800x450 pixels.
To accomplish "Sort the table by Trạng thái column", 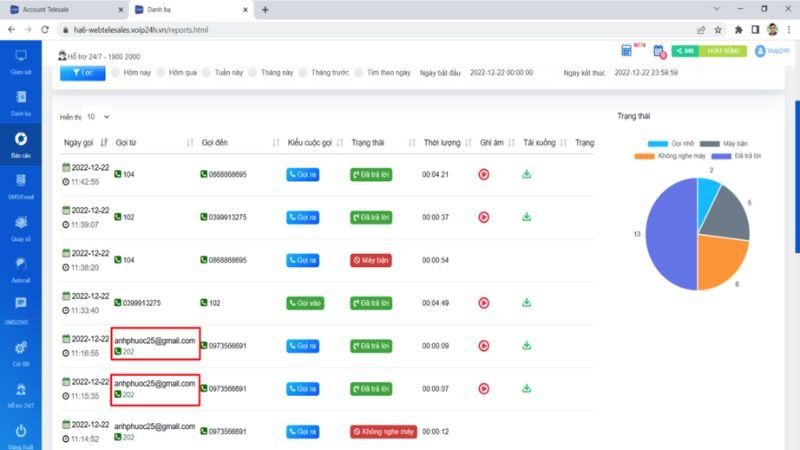I will click(412, 143).
